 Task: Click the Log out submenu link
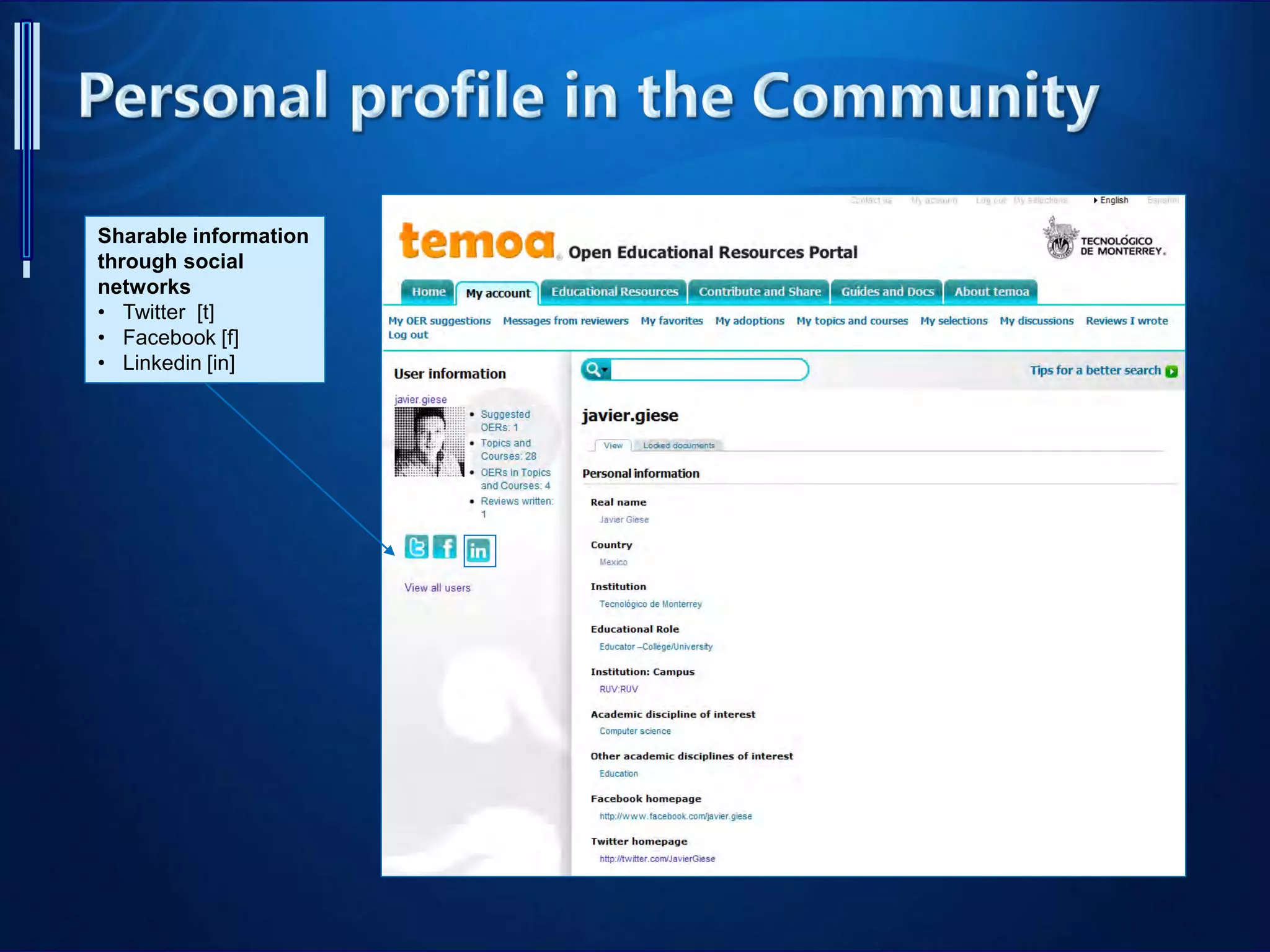[x=408, y=335]
